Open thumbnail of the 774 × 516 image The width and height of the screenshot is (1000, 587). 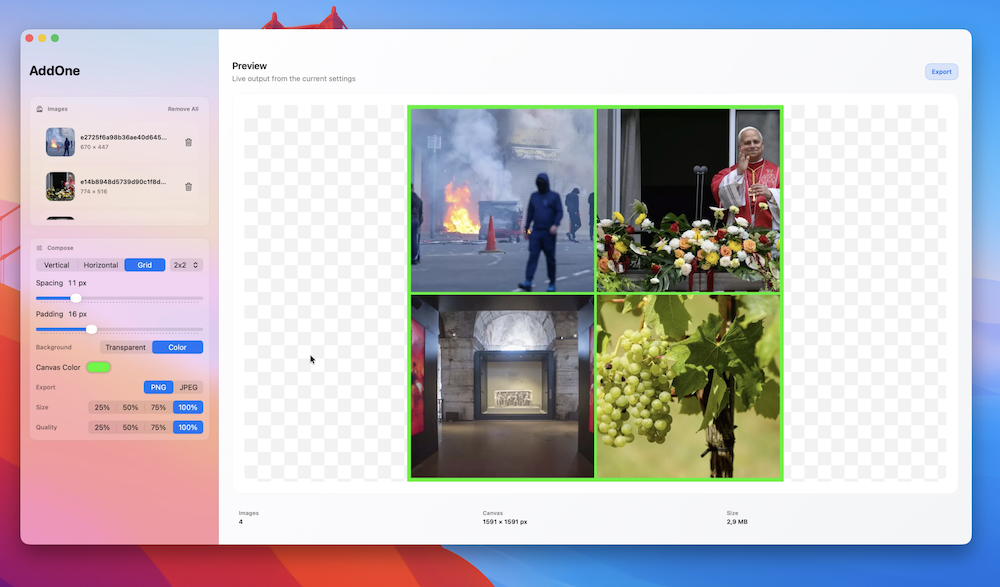tap(60, 186)
